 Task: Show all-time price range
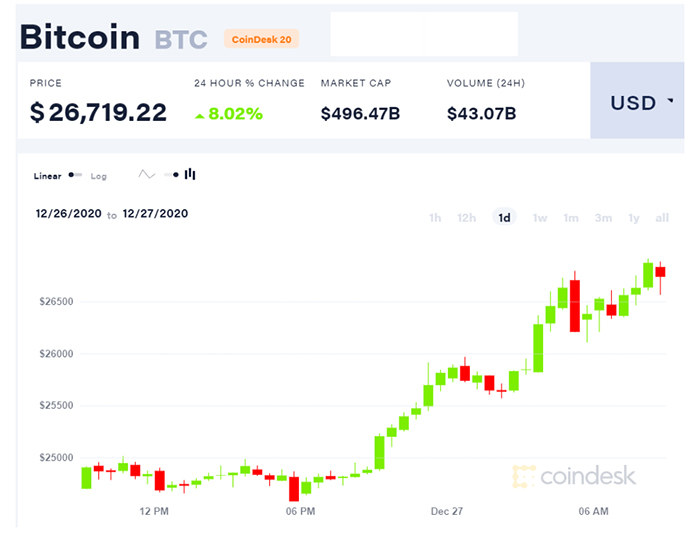tap(662, 218)
